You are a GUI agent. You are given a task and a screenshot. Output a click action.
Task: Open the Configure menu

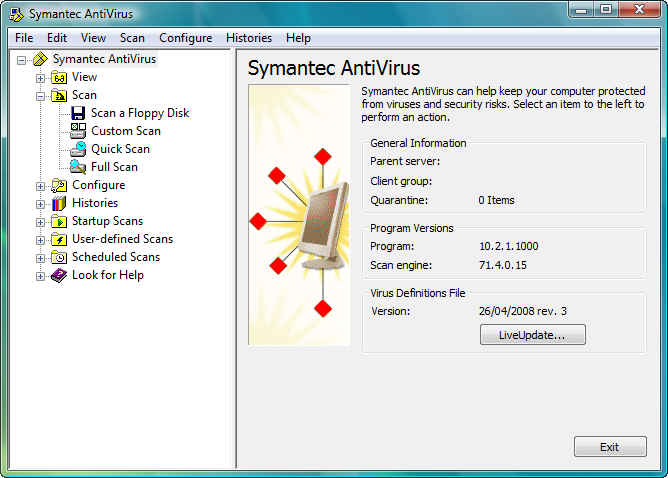[x=185, y=38]
